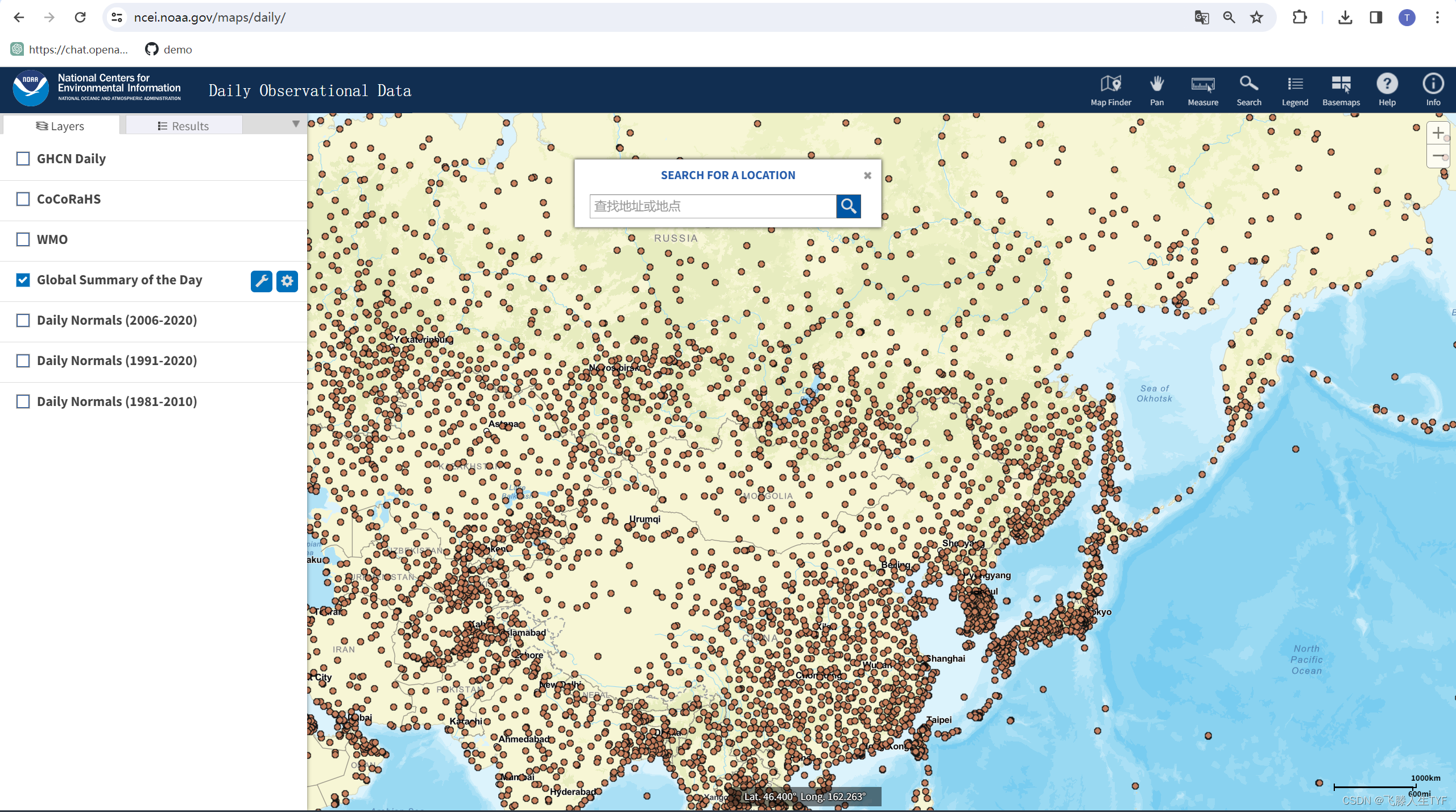
Task: Open the Chrome profile avatar
Action: [1407, 18]
